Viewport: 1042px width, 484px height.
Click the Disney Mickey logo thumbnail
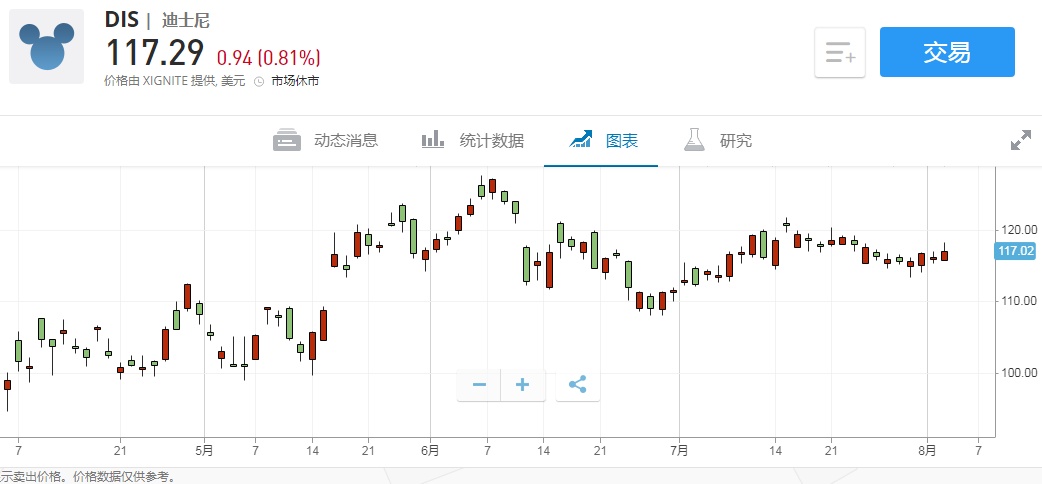[47, 47]
